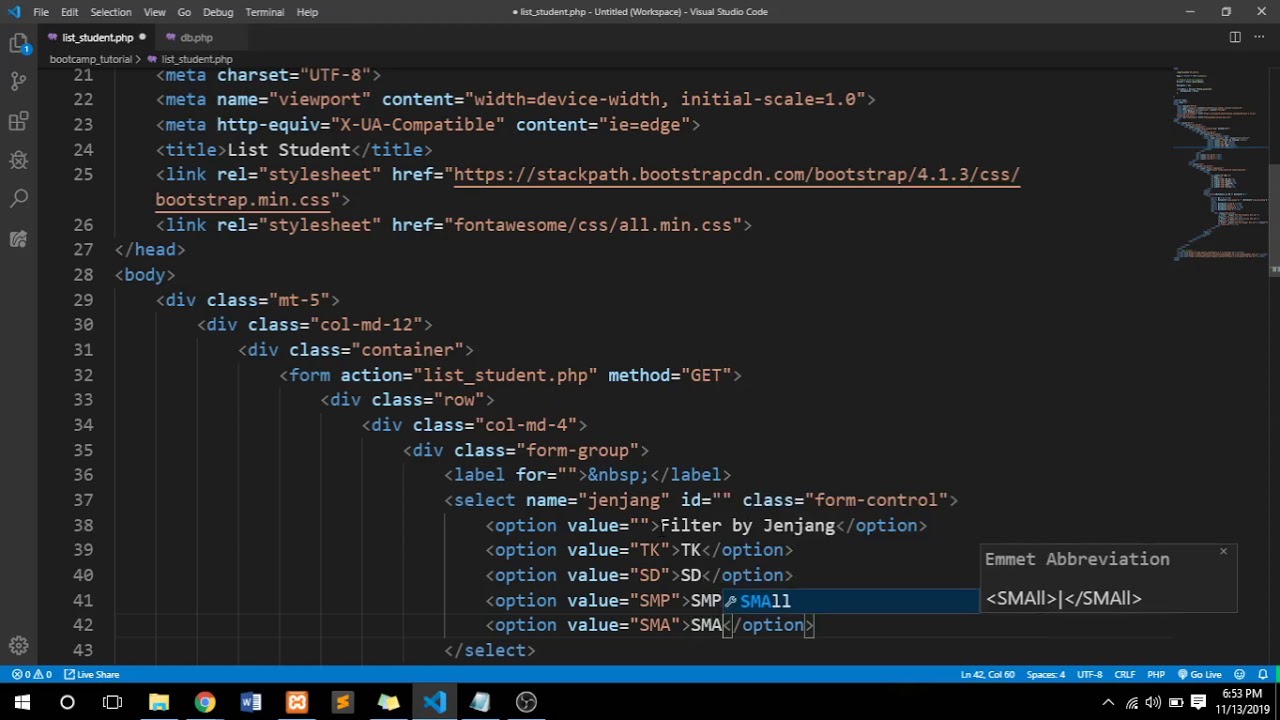Open the File menu

[x=41, y=12]
